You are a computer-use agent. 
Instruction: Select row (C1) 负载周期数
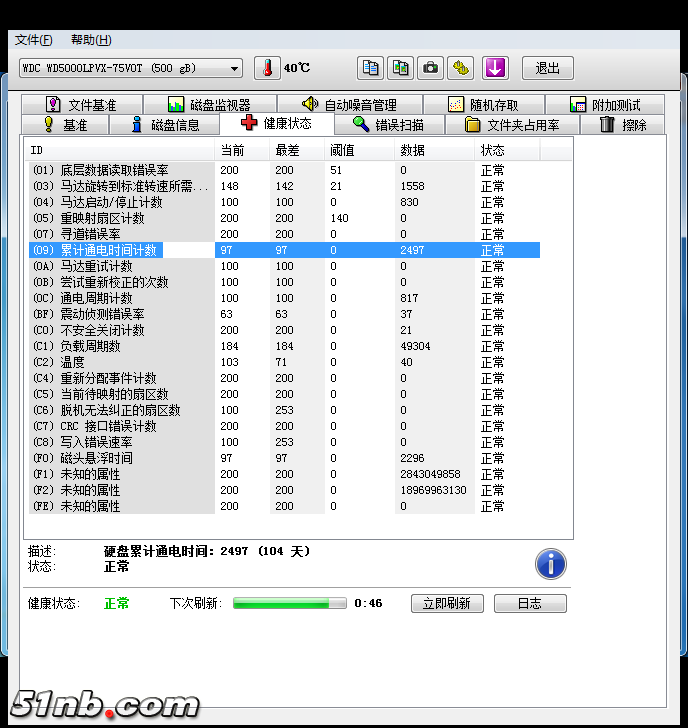[x=284, y=346]
